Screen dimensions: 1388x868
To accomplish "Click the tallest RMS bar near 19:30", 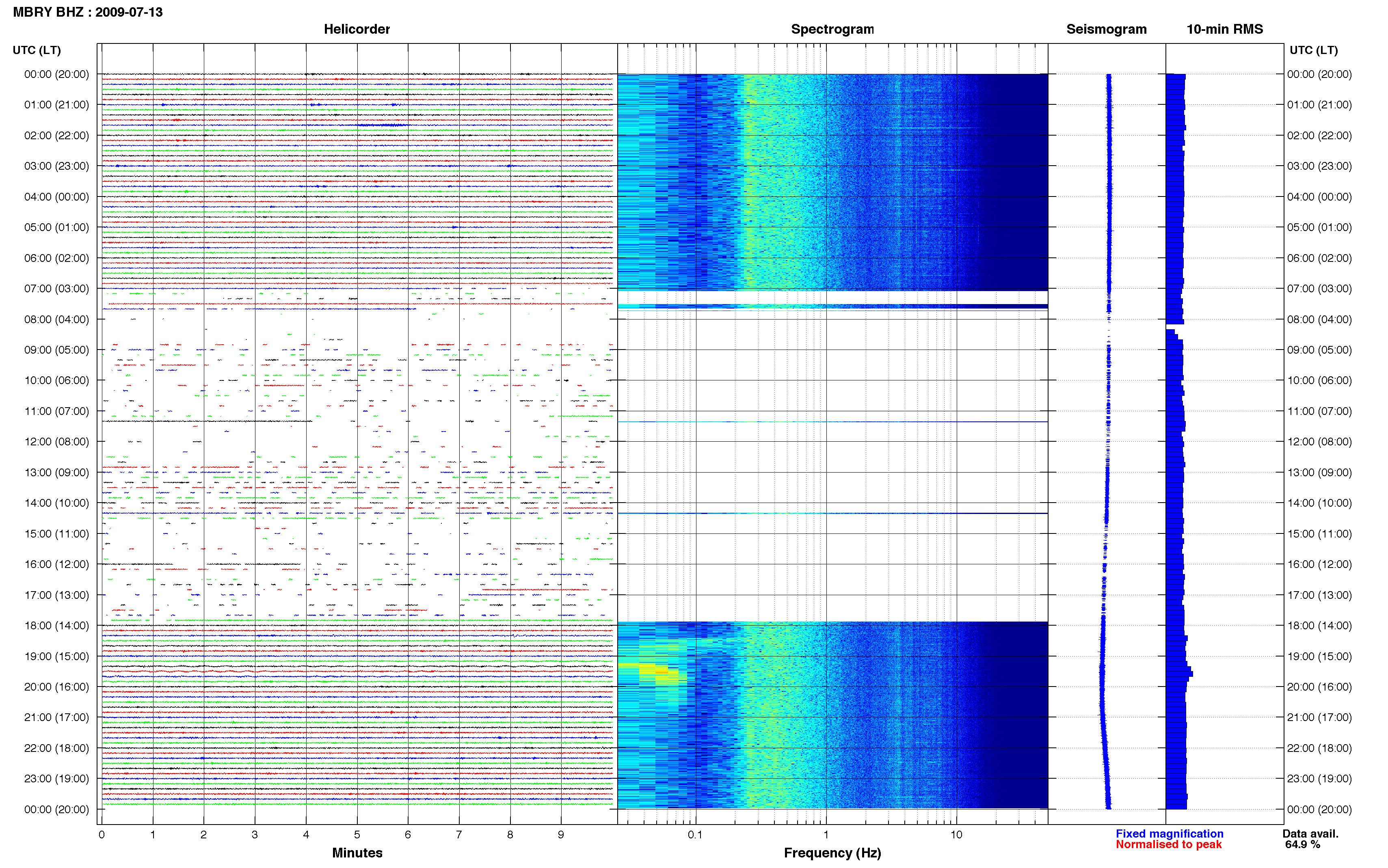I will coord(1179,674).
